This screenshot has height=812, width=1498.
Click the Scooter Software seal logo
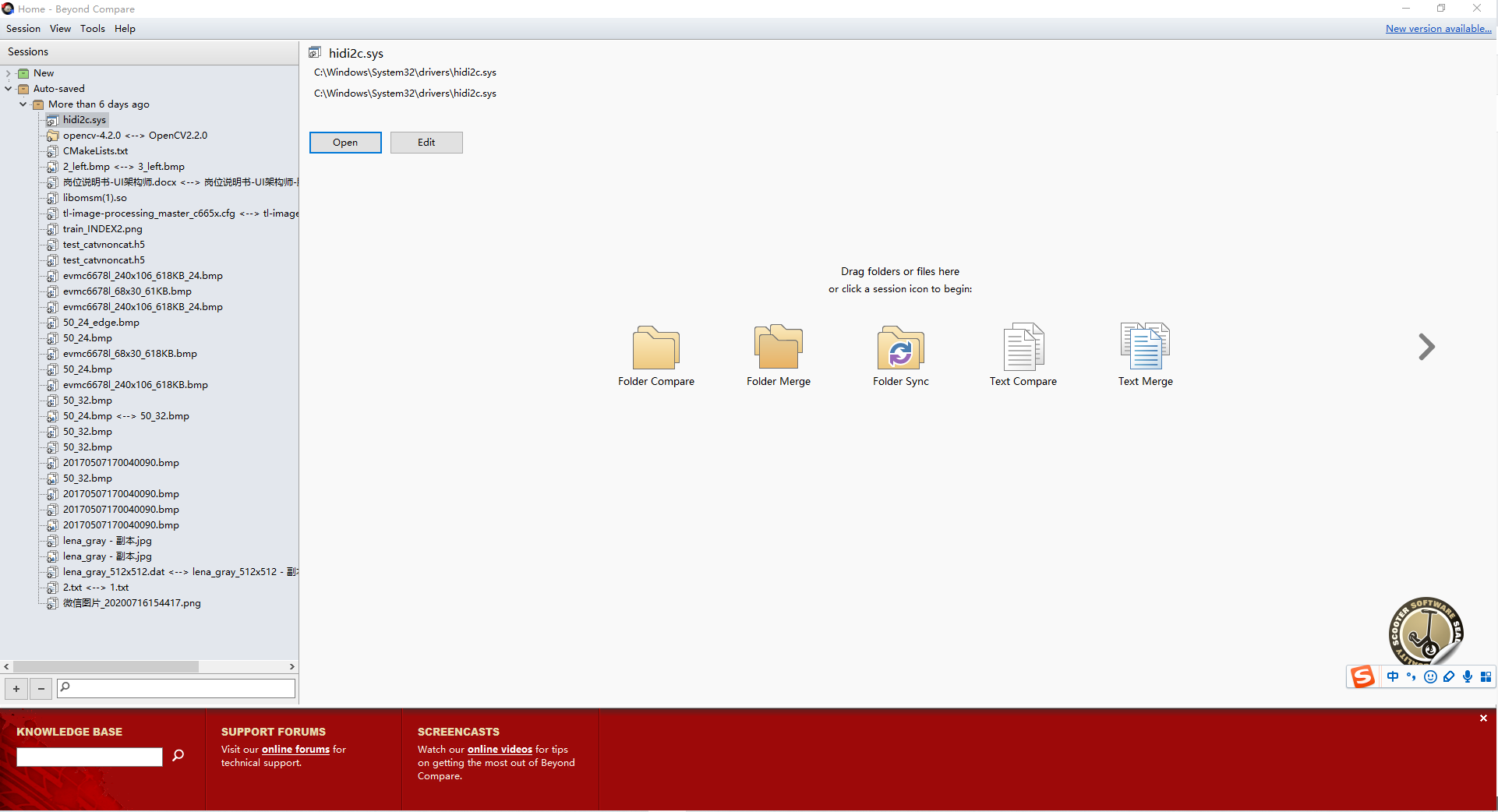(1426, 632)
